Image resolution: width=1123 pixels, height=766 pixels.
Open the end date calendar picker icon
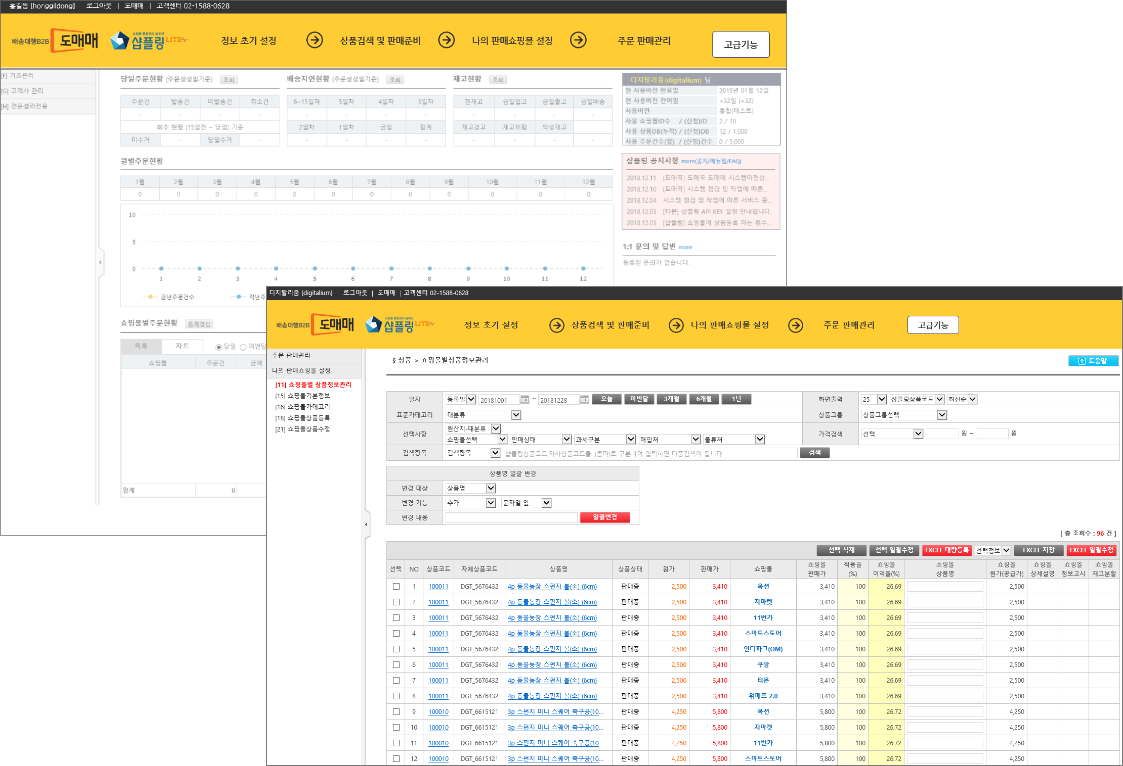click(584, 399)
